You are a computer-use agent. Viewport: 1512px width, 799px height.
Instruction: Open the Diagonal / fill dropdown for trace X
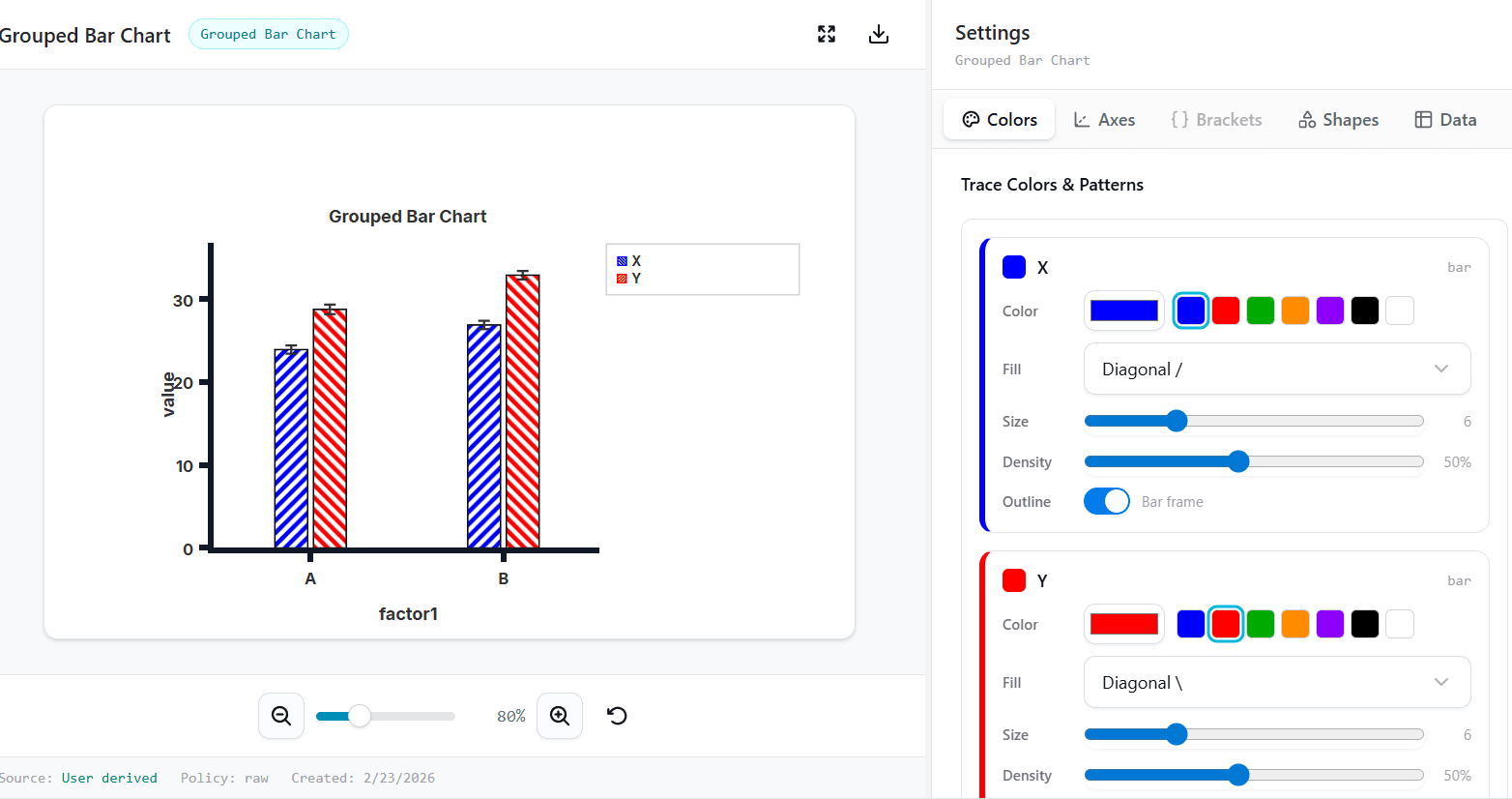click(1276, 369)
